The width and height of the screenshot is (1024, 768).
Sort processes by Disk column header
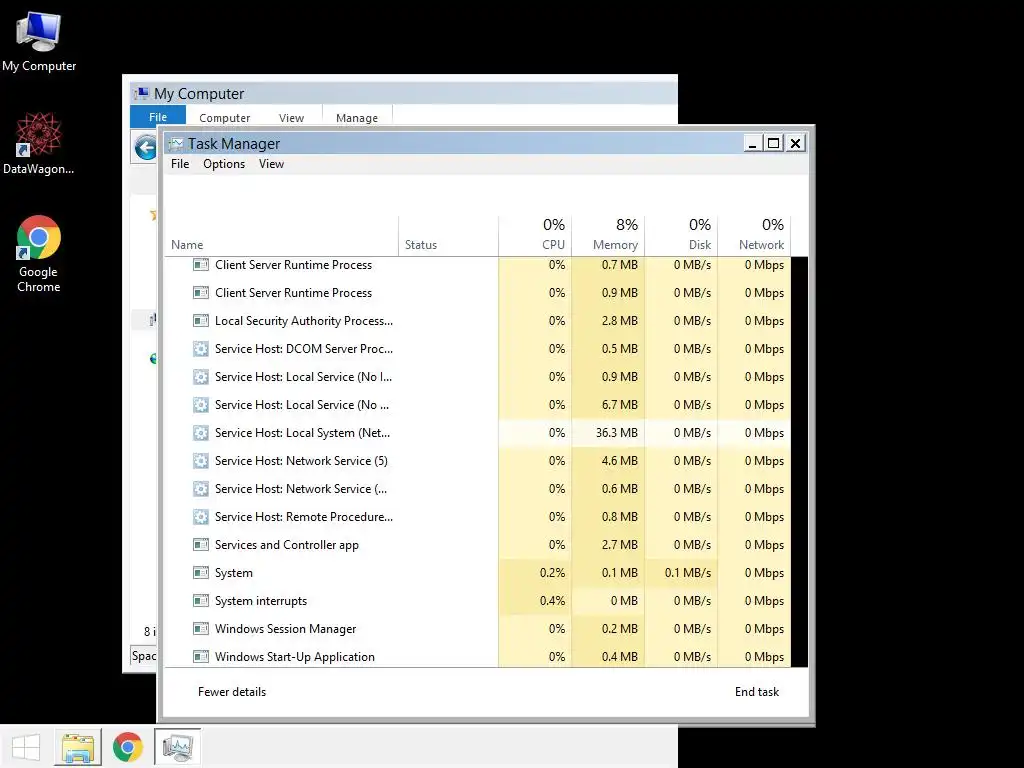click(681, 236)
